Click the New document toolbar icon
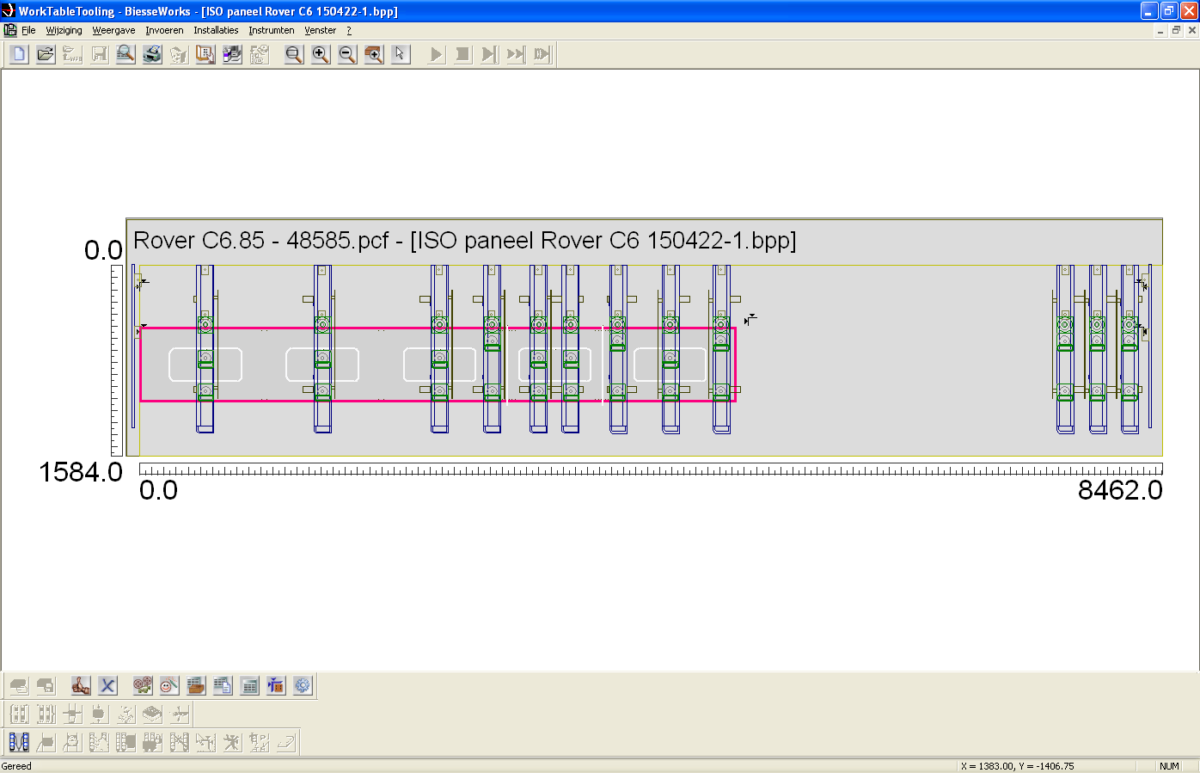This screenshot has height=773, width=1200. pyautogui.click(x=19, y=54)
